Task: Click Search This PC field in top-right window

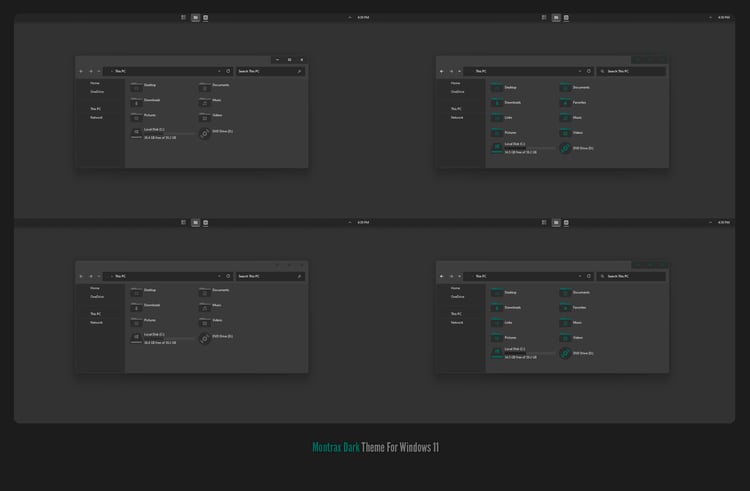Action: click(631, 71)
